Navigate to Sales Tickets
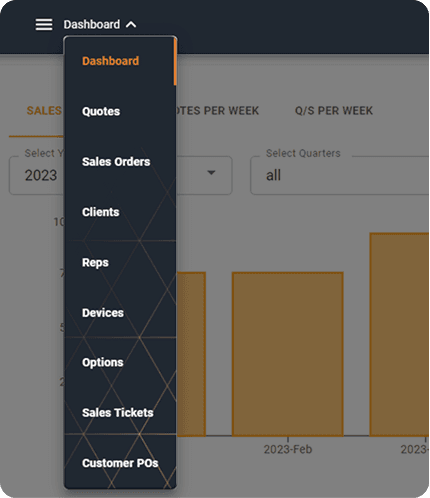 point(118,413)
